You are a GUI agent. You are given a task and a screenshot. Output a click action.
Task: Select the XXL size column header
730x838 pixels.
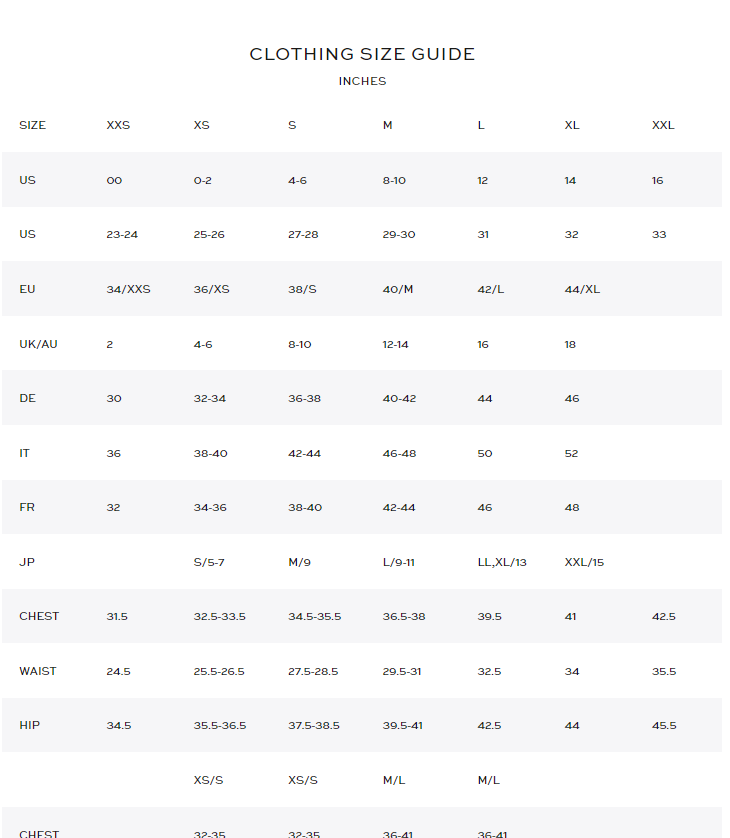663,125
